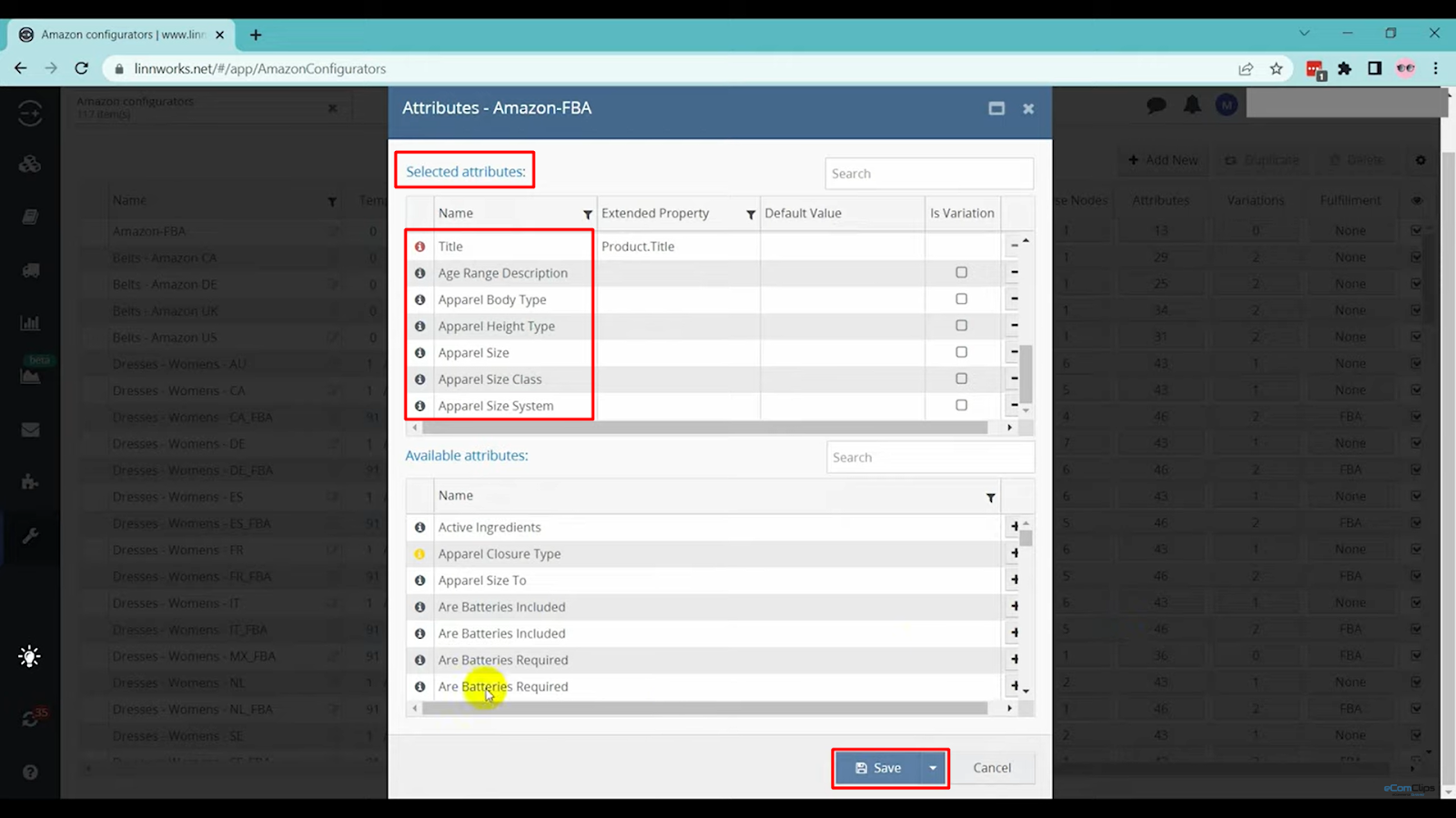Open the envelope icon in left sidebar

point(30,429)
